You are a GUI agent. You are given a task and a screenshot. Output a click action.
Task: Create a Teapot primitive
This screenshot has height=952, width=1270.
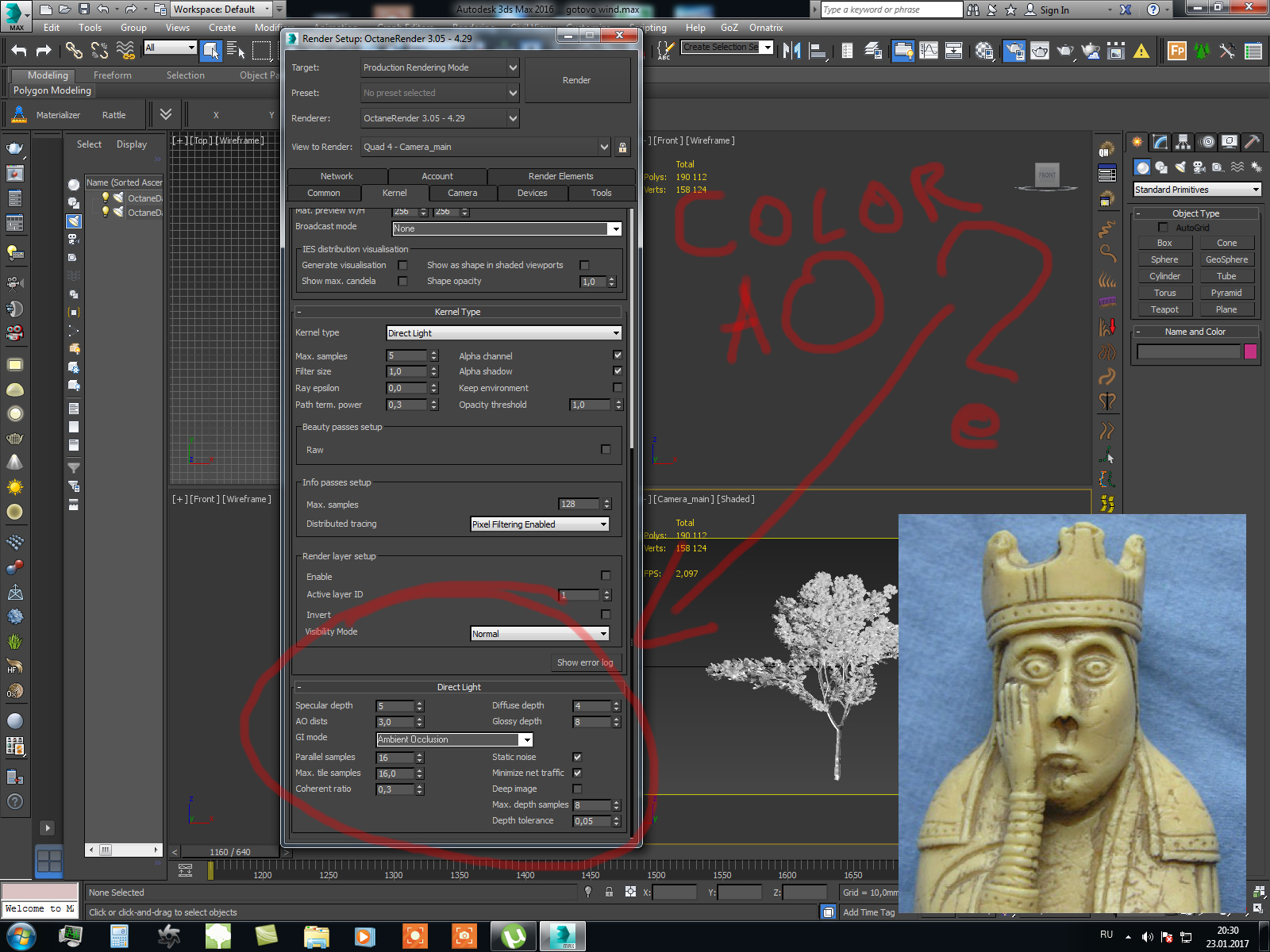click(x=1164, y=309)
